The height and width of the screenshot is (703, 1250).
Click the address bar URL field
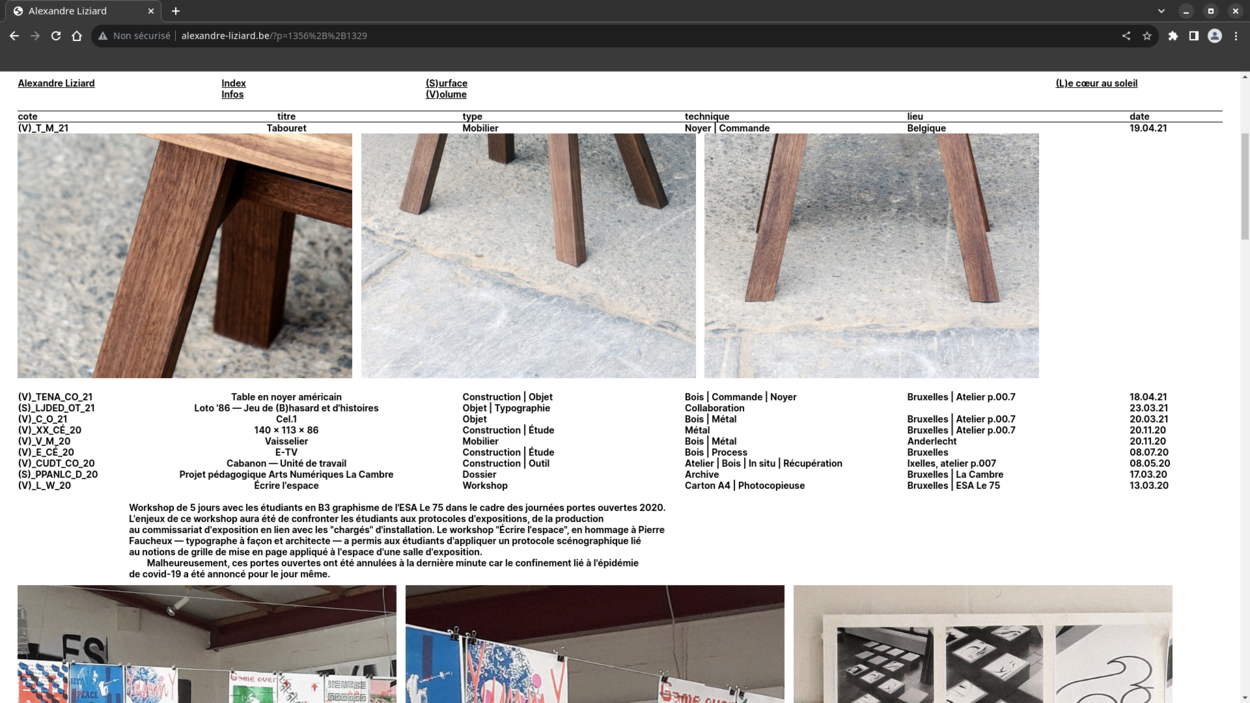pos(600,36)
